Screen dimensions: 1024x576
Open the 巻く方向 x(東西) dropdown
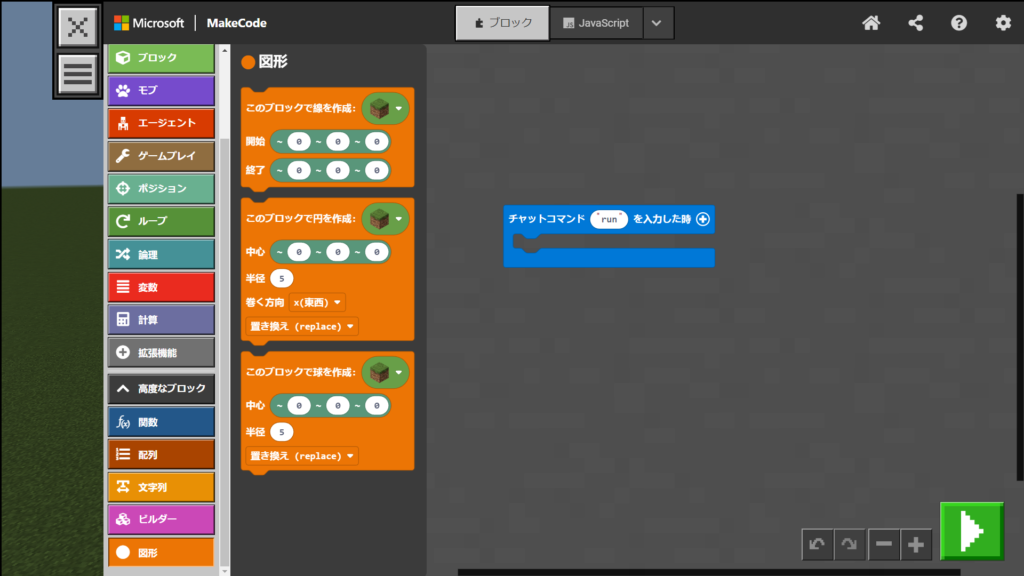[x=317, y=302]
